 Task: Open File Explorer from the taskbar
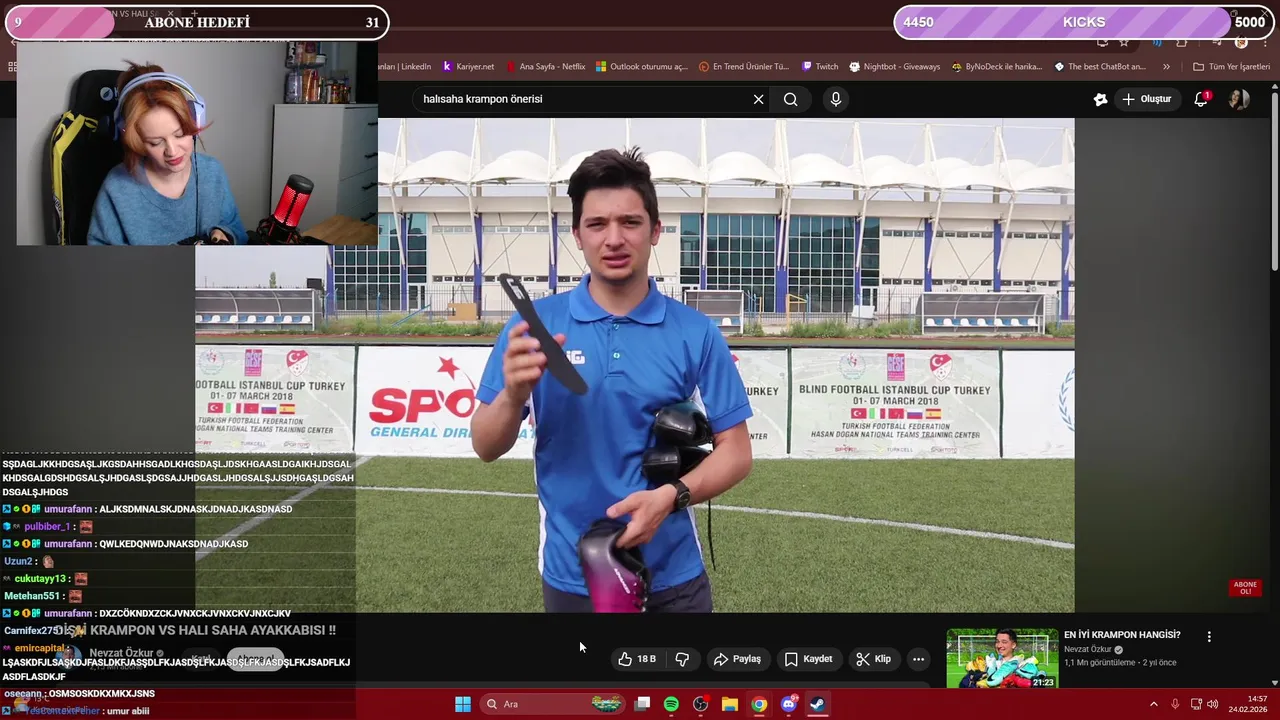pos(730,704)
